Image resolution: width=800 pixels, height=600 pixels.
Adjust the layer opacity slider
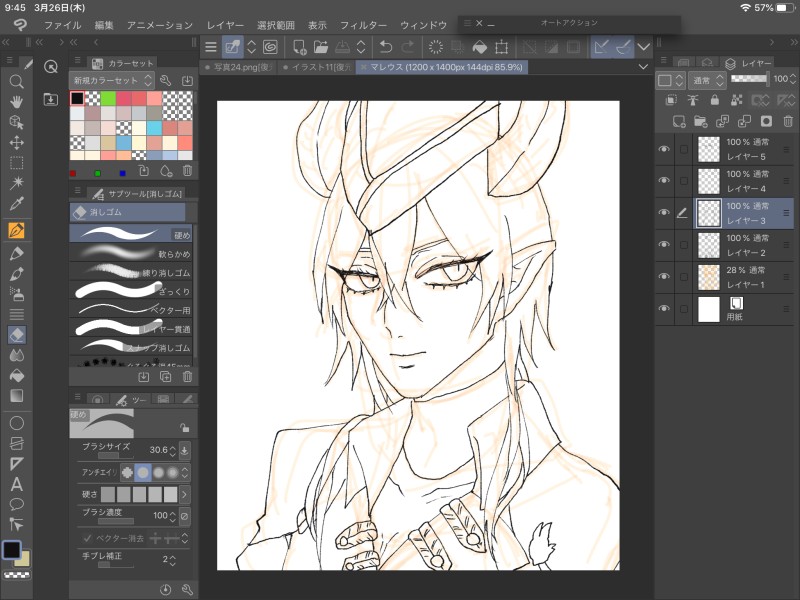pyautogui.click(x=749, y=79)
